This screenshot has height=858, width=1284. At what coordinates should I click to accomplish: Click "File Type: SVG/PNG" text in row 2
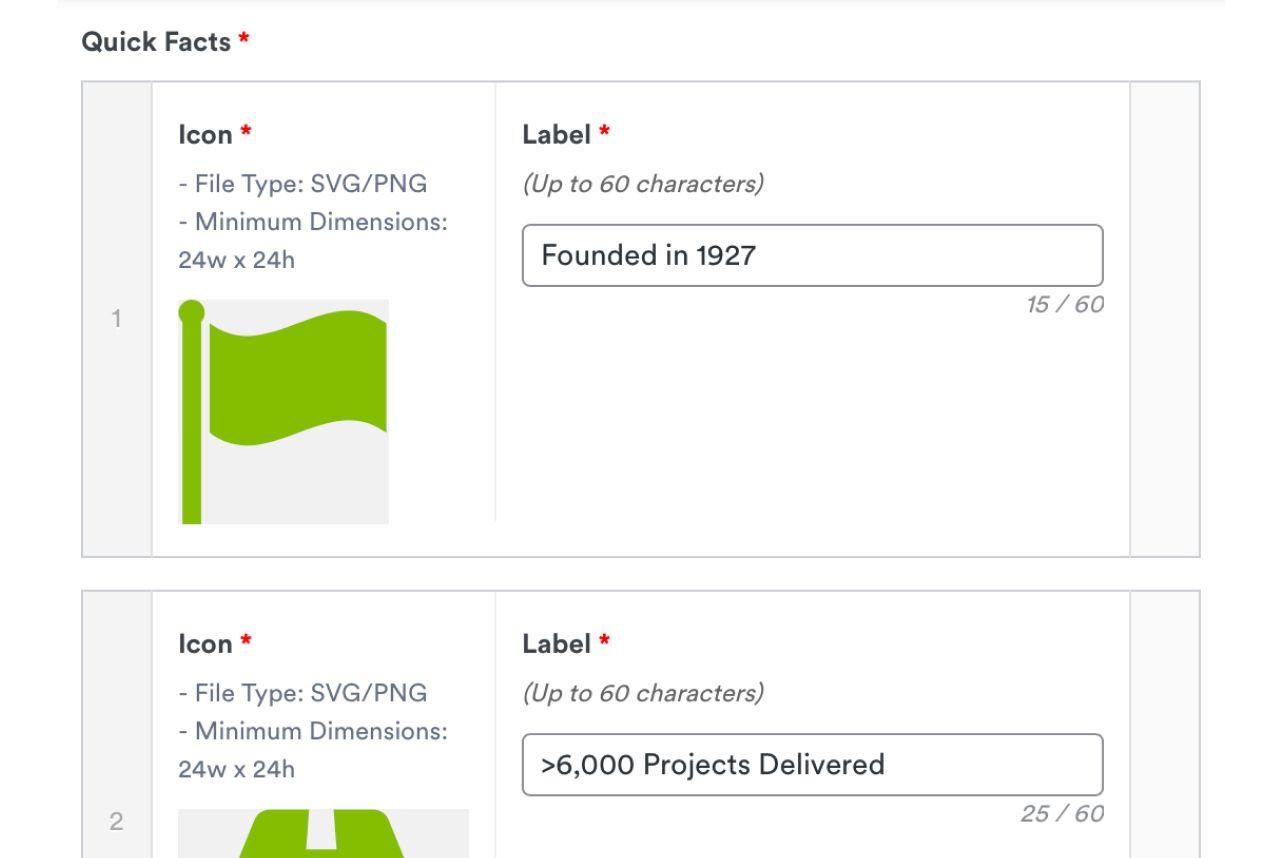303,693
